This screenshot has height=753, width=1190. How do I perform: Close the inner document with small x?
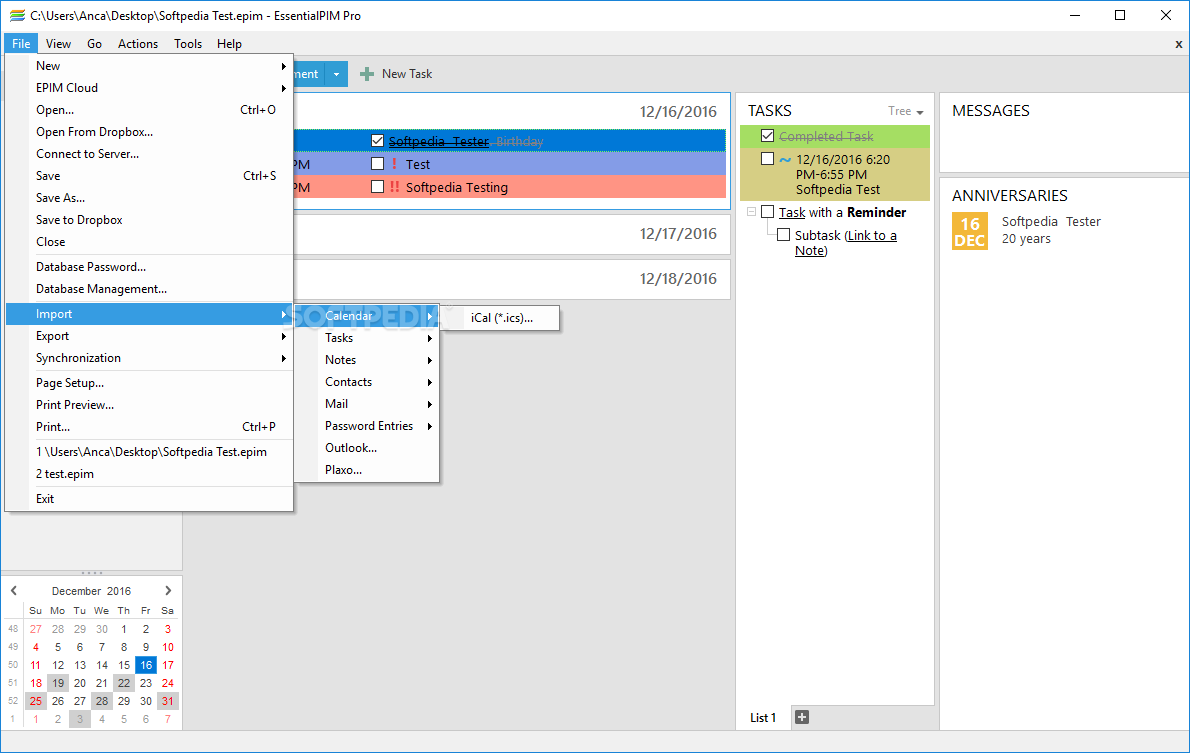point(1179,45)
